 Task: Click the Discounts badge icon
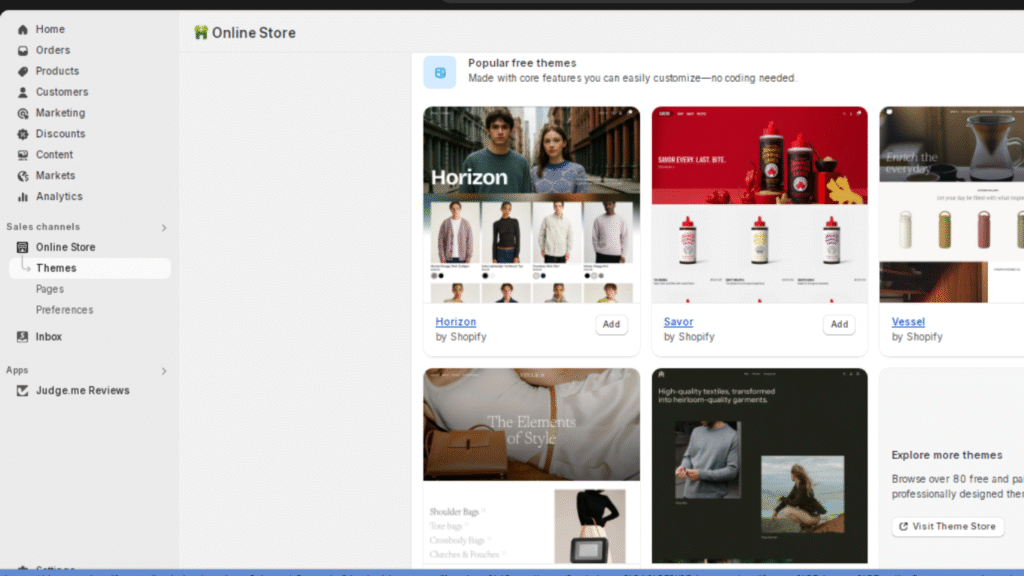coord(23,134)
